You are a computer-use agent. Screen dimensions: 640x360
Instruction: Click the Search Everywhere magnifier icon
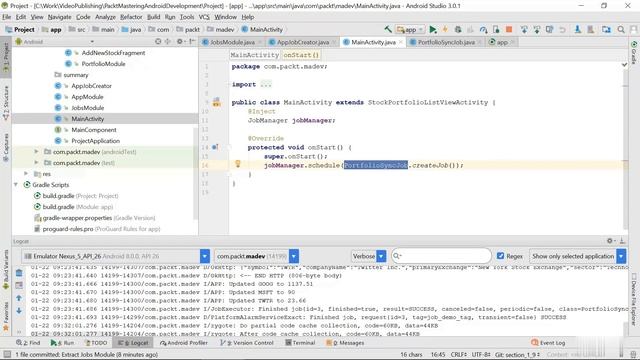click(621, 29)
